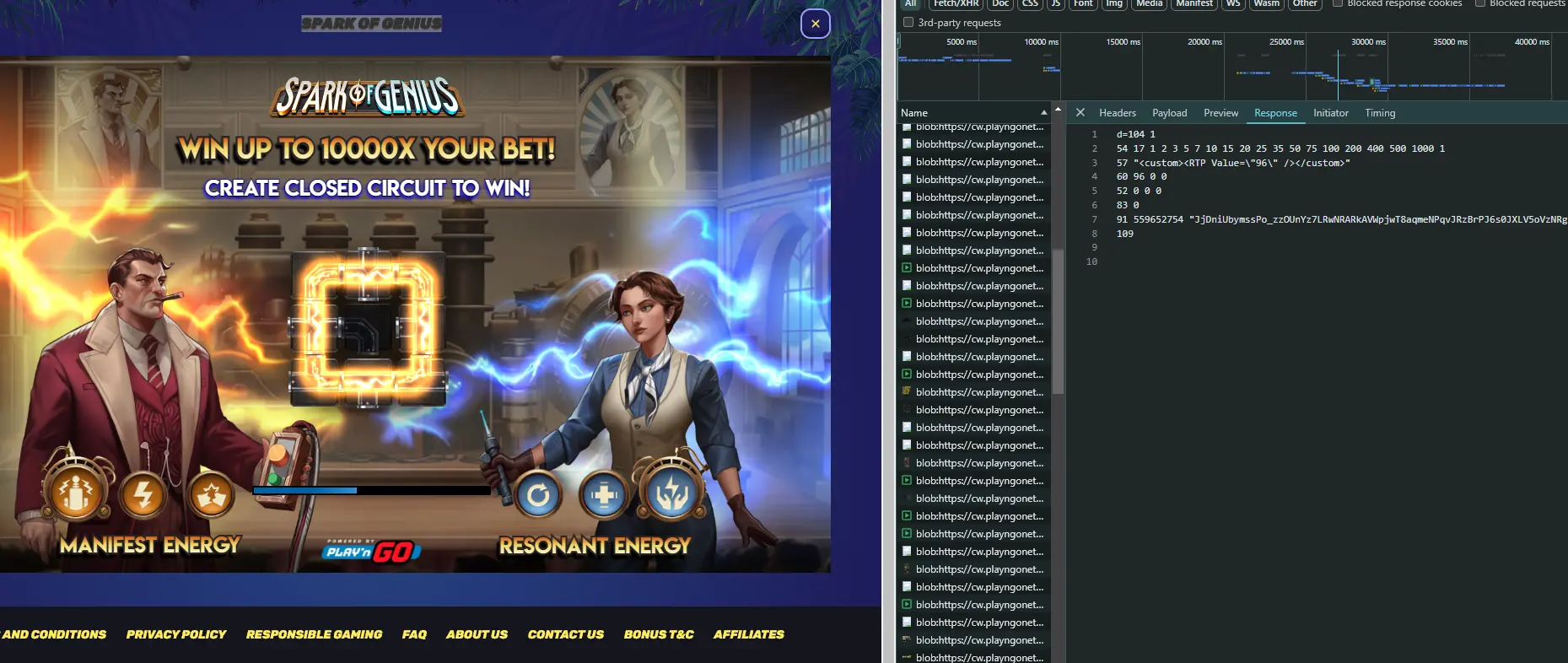
Task: Select the Response tab
Action: click(x=1275, y=113)
